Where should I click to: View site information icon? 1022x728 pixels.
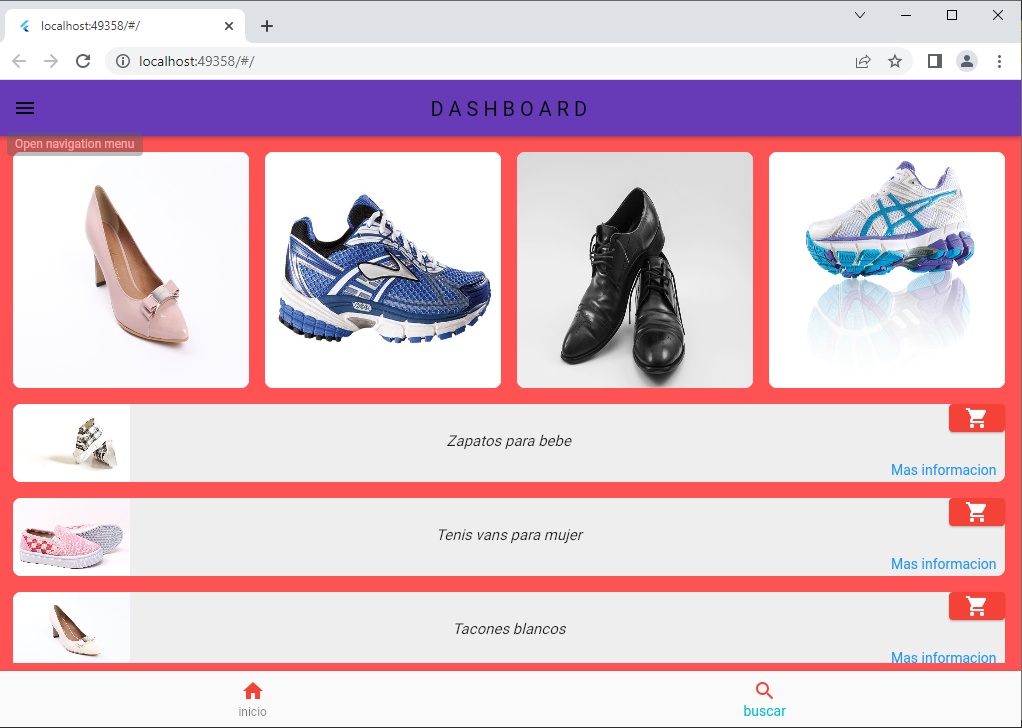123,61
